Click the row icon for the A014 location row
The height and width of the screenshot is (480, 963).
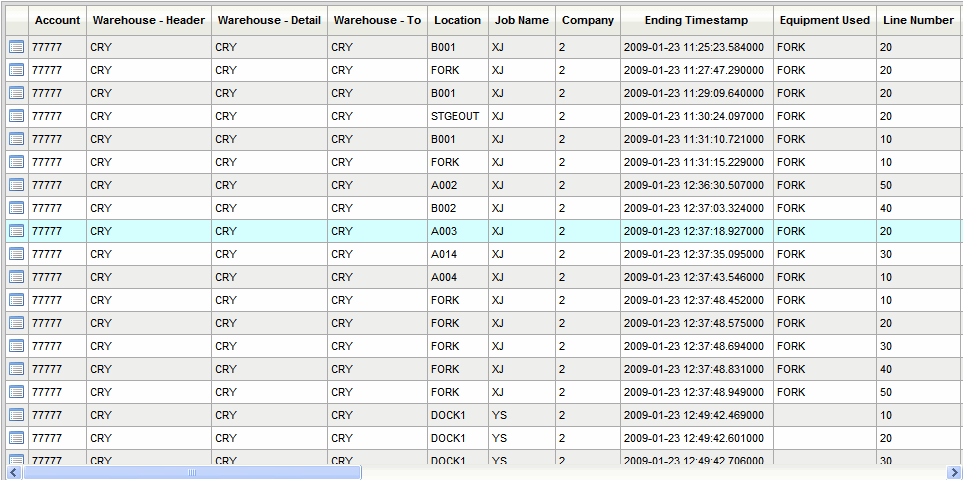[16, 254]
